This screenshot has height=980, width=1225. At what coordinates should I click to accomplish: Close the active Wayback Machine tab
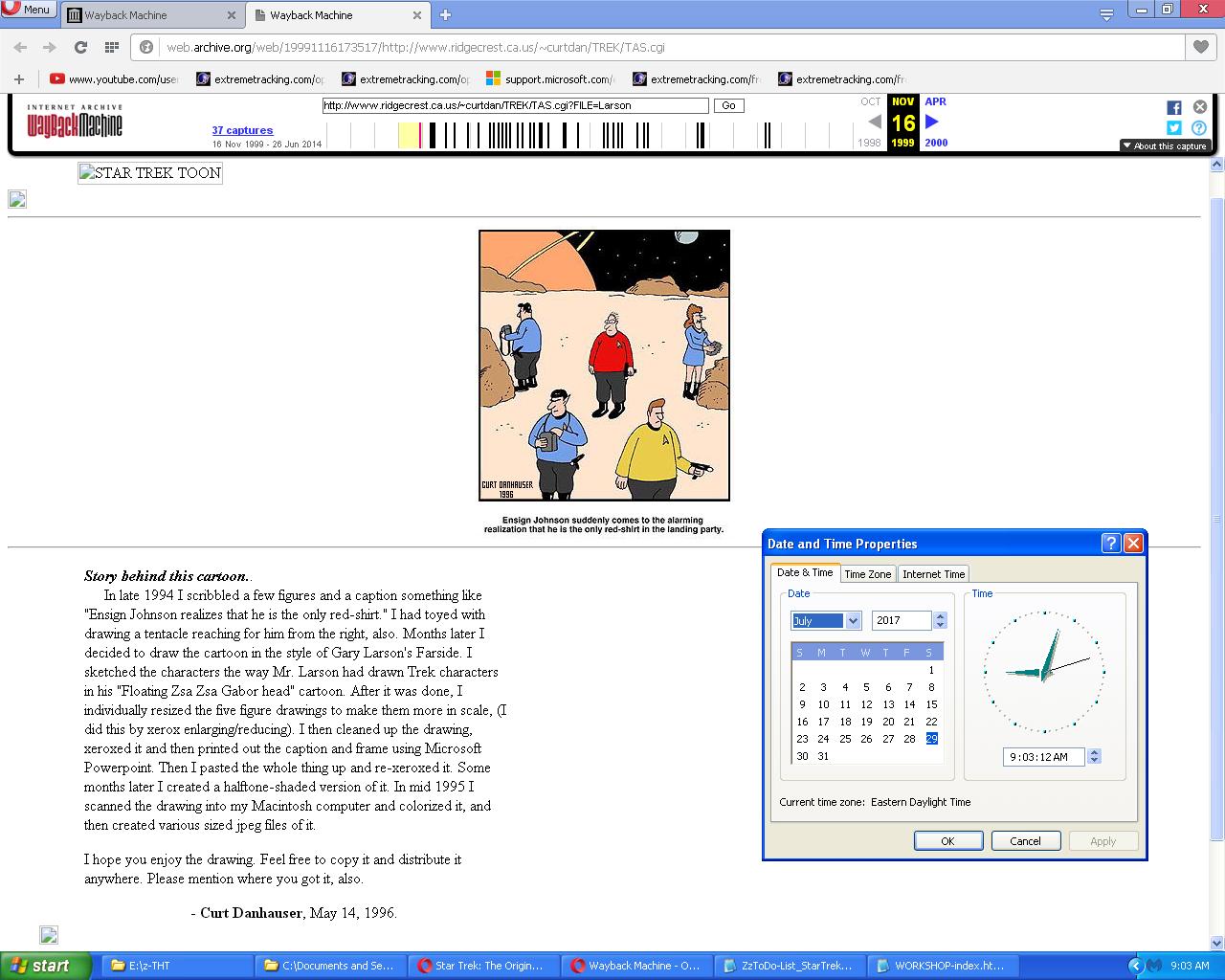click(x=417, y=15)
